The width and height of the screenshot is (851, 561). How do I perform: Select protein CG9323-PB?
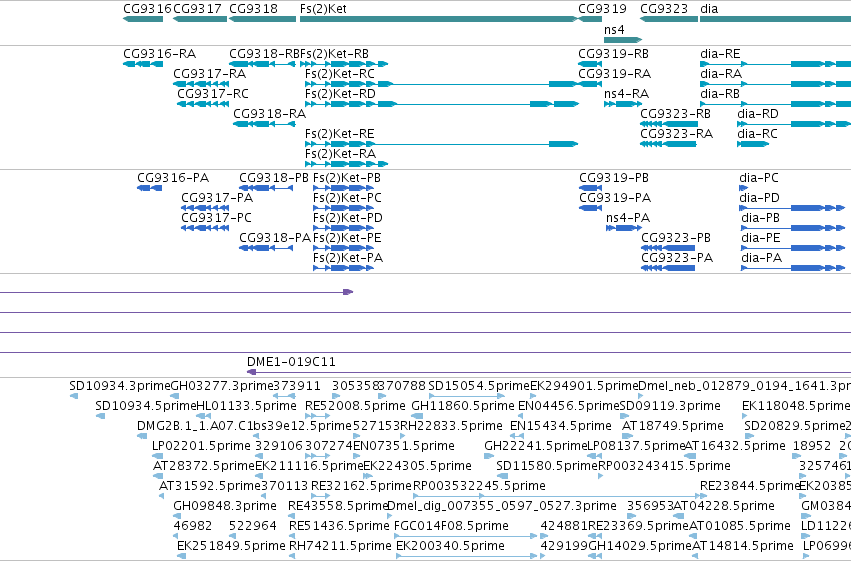click(x=669, y=248)
